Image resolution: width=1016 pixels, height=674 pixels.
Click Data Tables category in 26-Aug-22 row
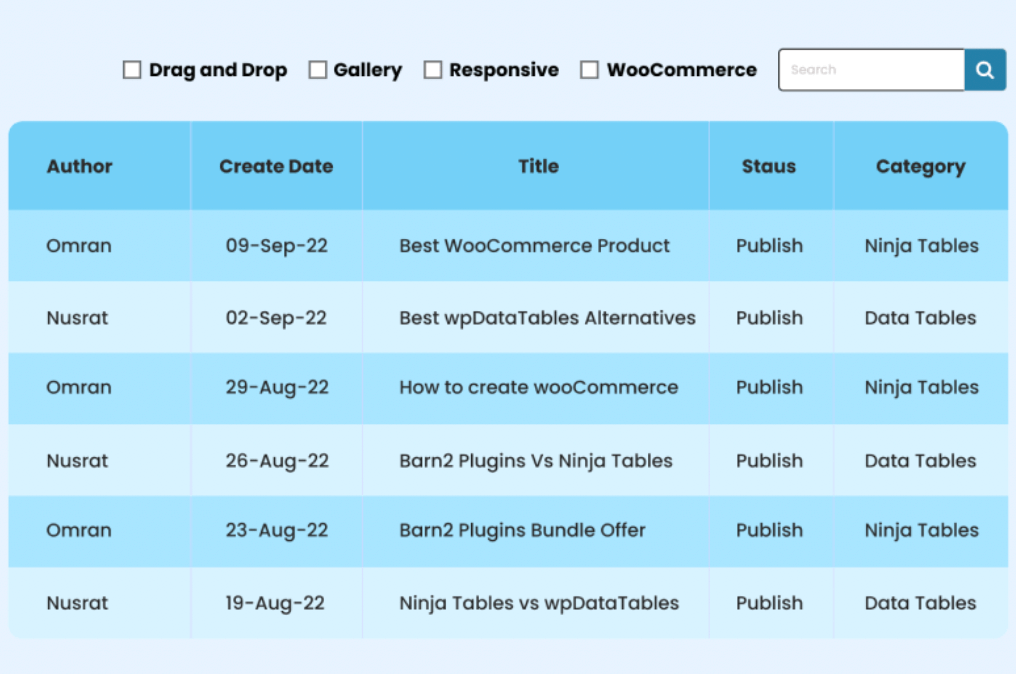click(920, 461)
